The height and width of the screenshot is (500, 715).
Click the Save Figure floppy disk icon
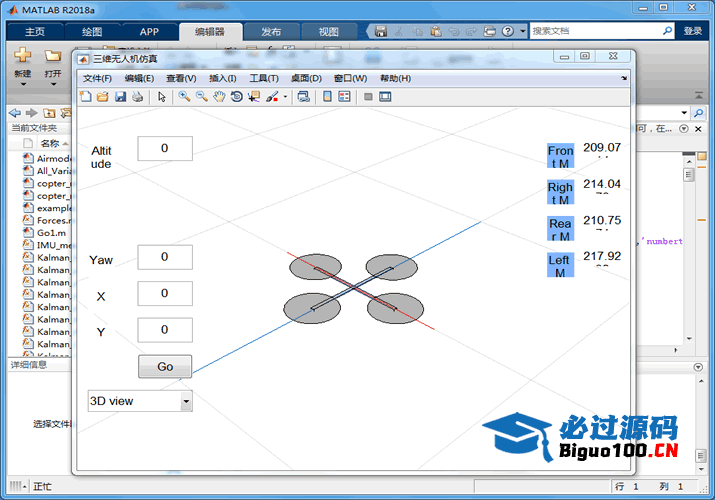(x=120, y=97)
